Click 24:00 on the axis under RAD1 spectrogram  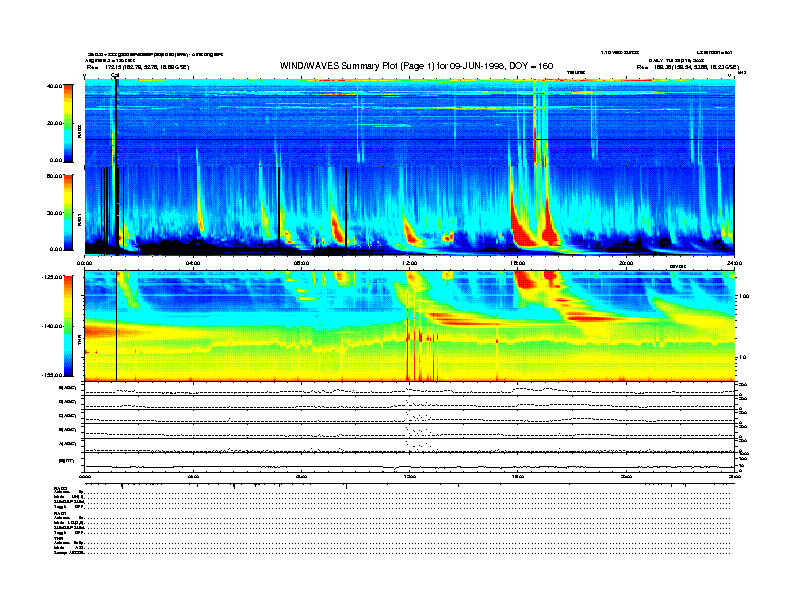734,263
